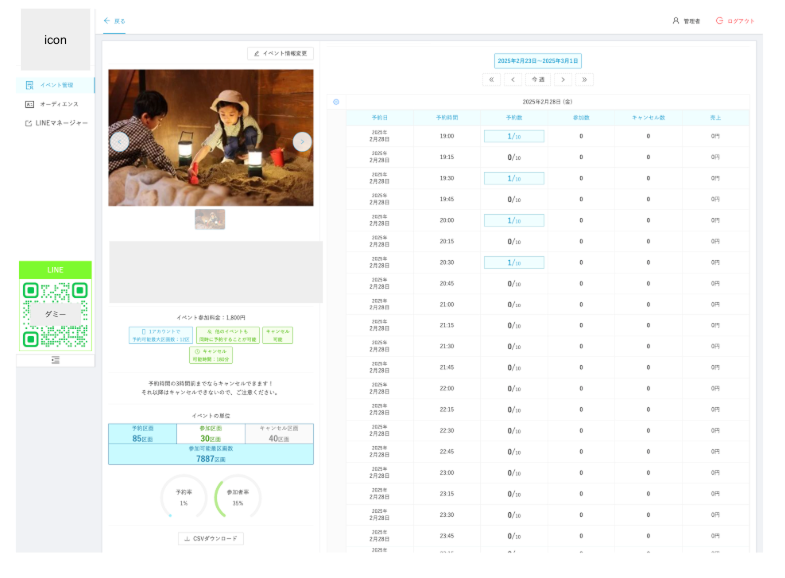Click the sidebar collapse icon below QR code
The width and height of the screenshot is (785, 578).
(x=56, y=360)
